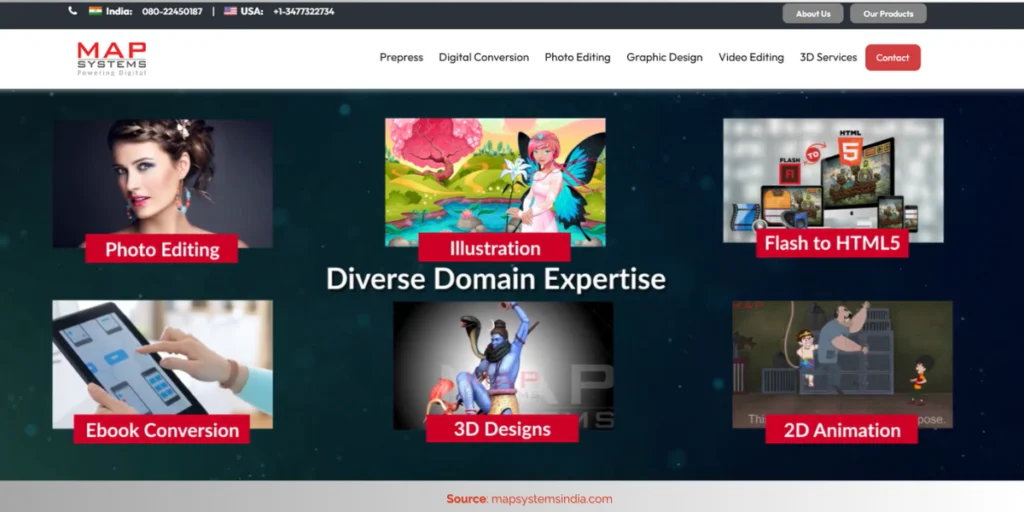Select the Ebook Conversion tablet thumbnail

point(163,364)
